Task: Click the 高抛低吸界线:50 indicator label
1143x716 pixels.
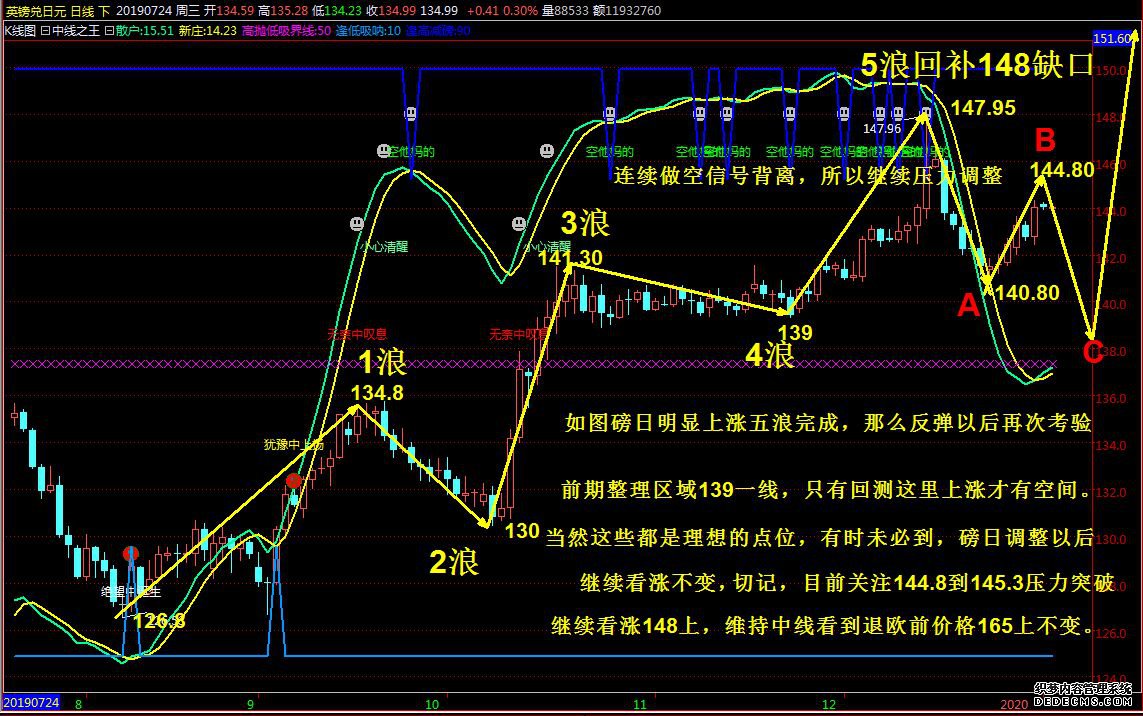Action: [x=278, y=31]
